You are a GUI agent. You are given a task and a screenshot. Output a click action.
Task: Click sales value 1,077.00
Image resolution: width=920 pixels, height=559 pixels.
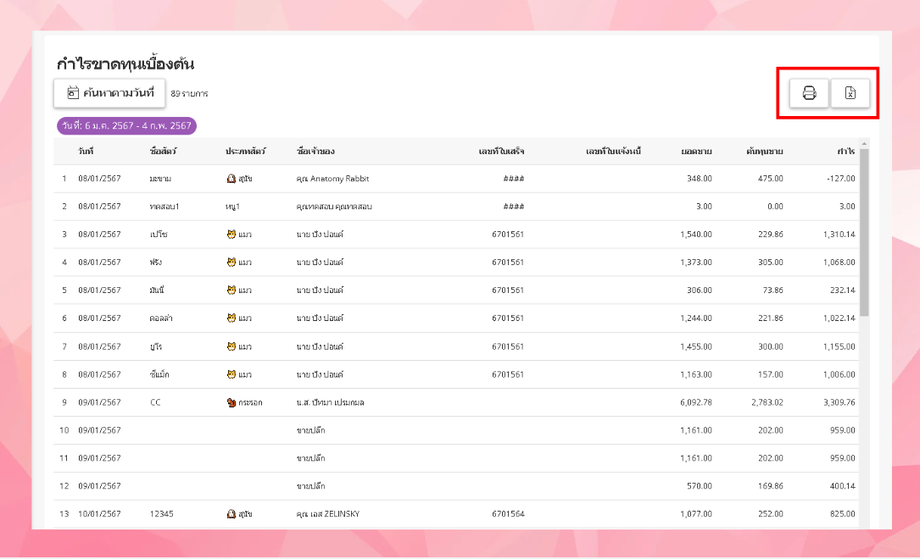tap(696, 514)
